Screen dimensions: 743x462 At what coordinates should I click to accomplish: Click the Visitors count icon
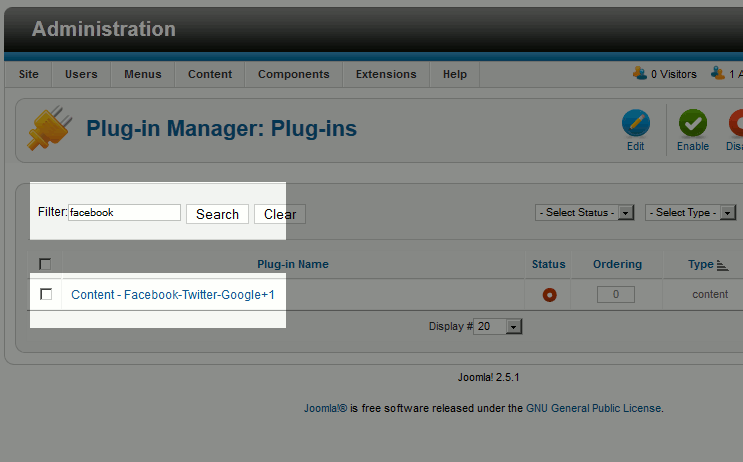pyautogui.click(x=639, y=73)
